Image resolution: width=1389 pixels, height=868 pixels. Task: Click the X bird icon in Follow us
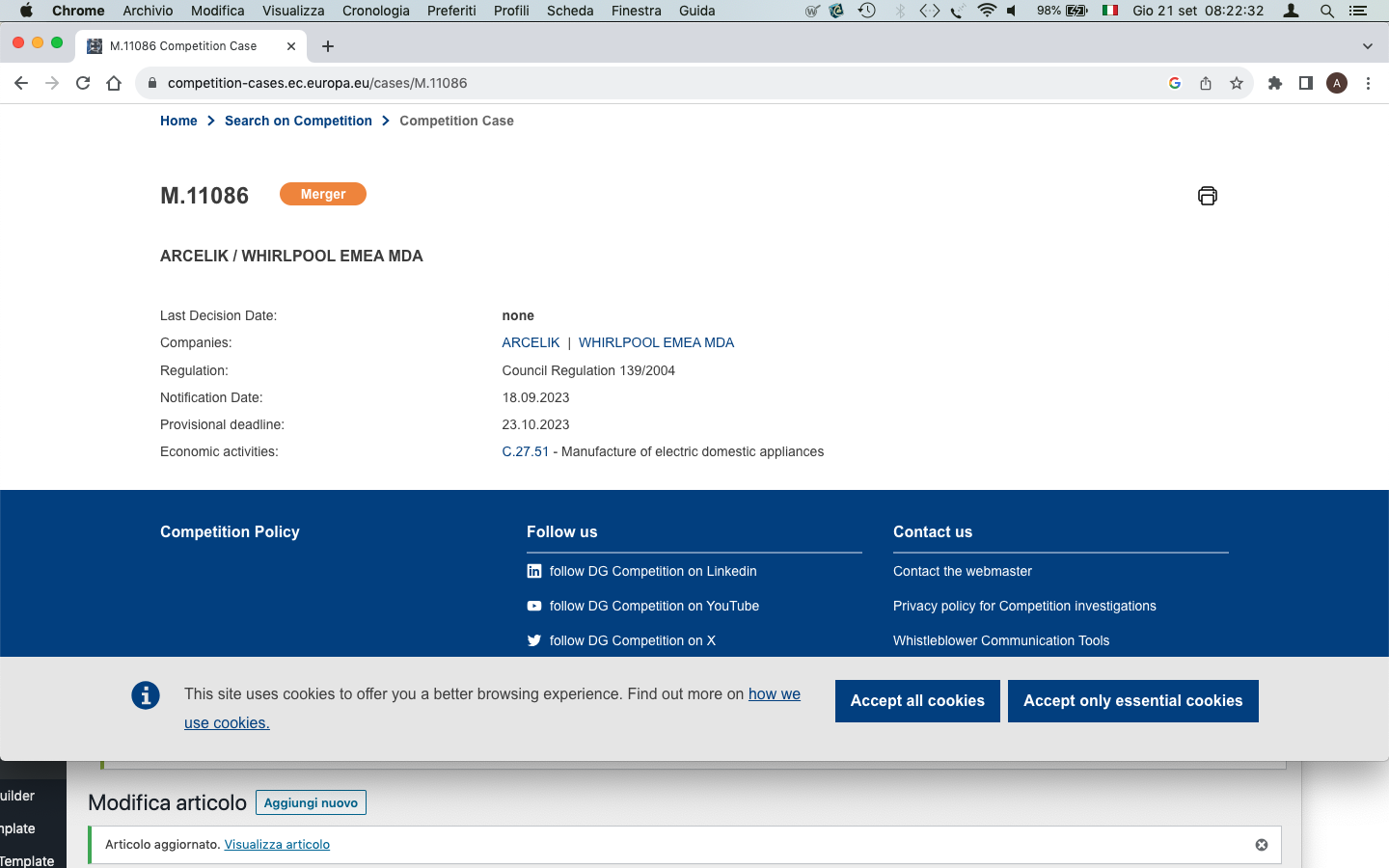[x=534, y=640]
